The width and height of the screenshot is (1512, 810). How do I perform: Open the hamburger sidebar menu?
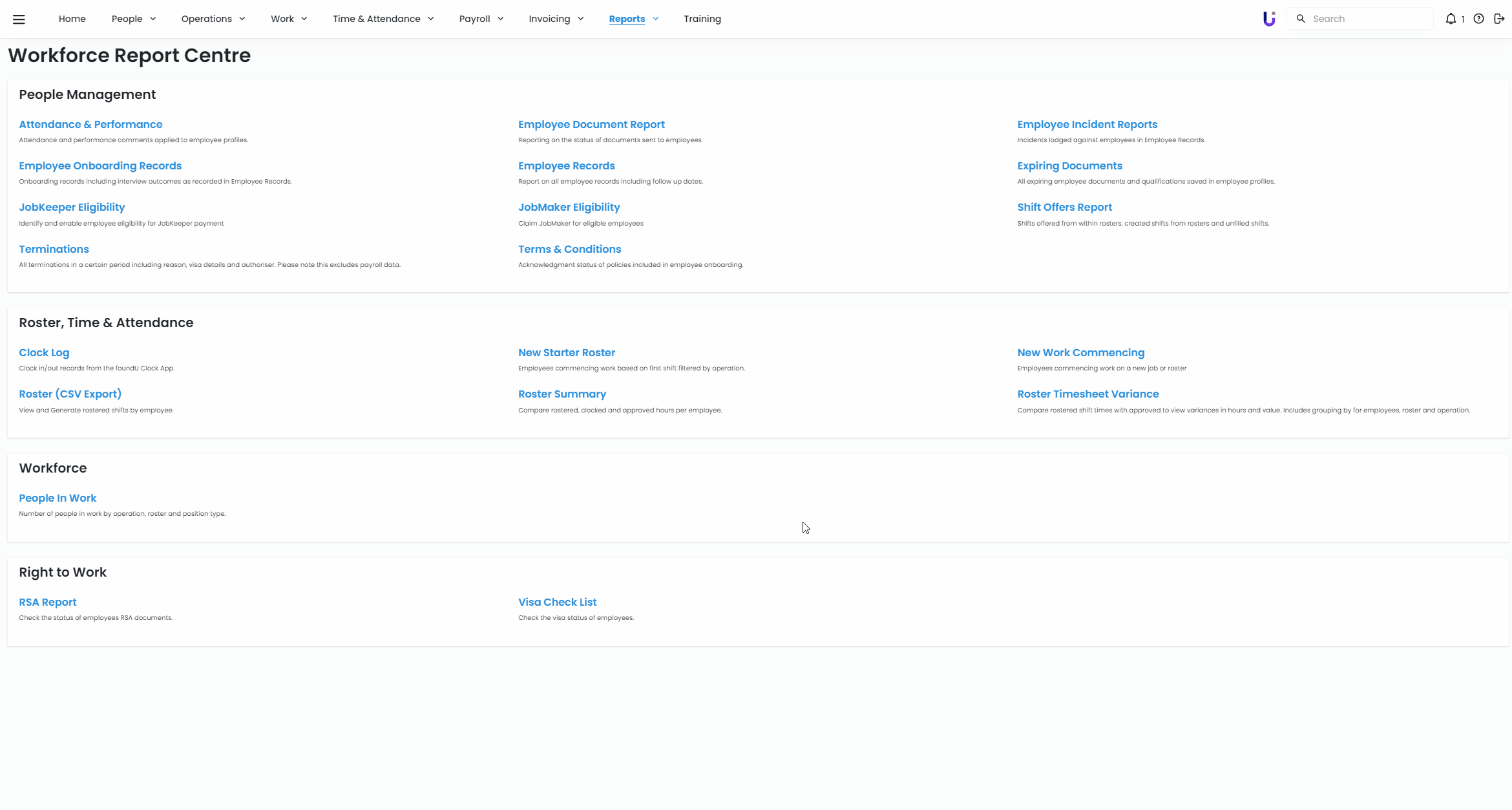tap(19, 19)
